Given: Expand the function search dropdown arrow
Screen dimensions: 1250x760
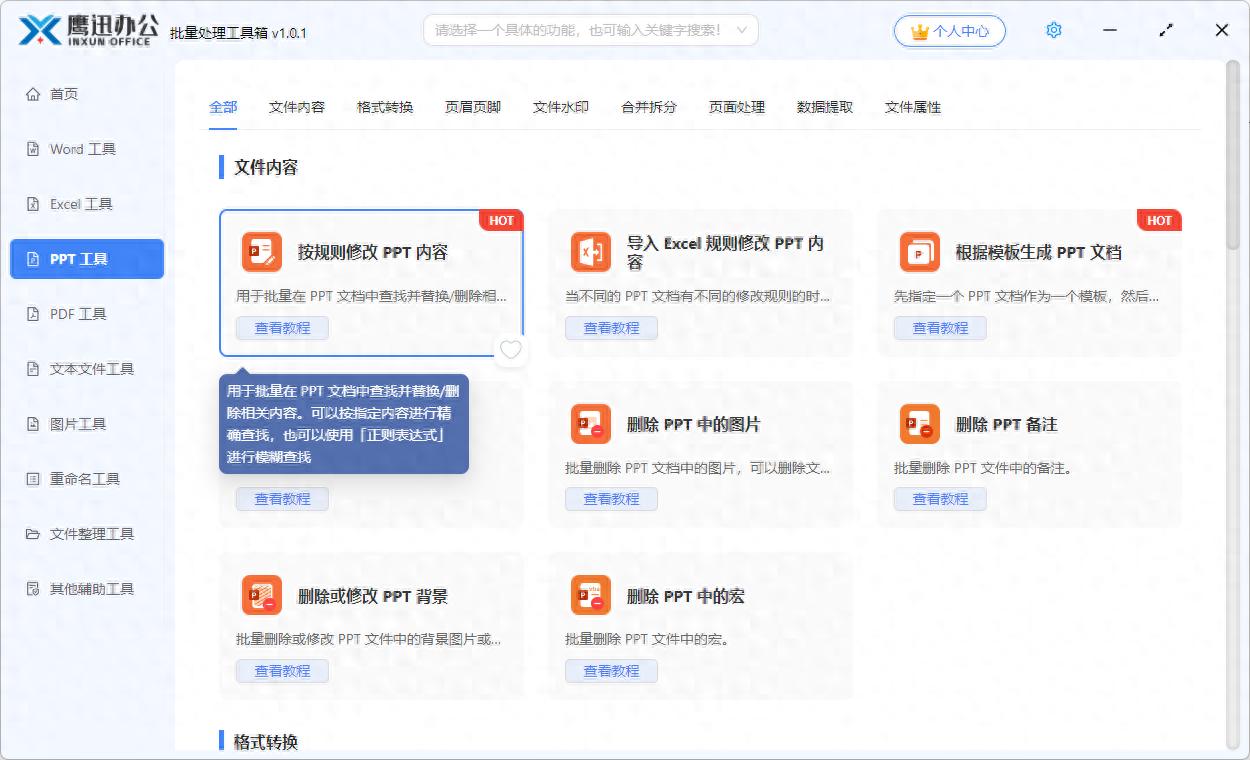Looking at the screenshot, I should point(741,31).
